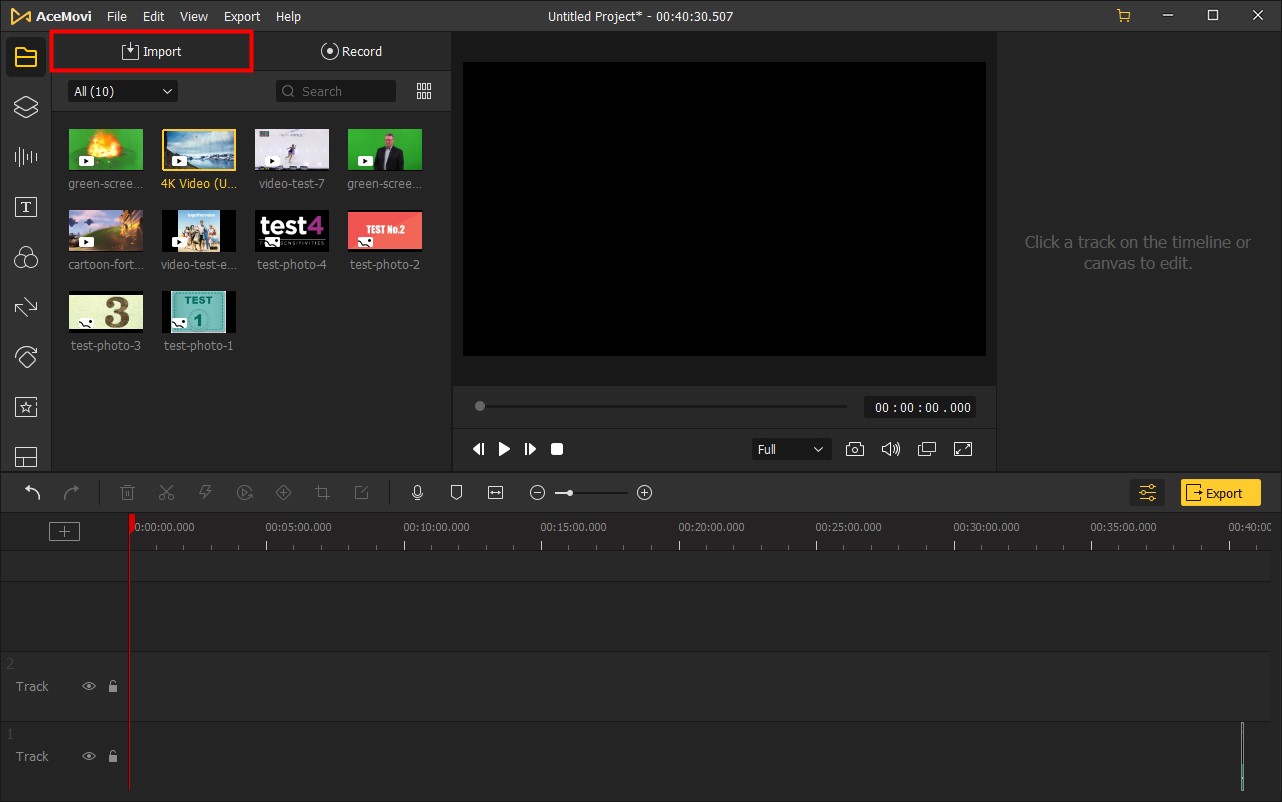Expand the All (10) media filter dropdown
1282x802 pixels.
tap(122, 91)
